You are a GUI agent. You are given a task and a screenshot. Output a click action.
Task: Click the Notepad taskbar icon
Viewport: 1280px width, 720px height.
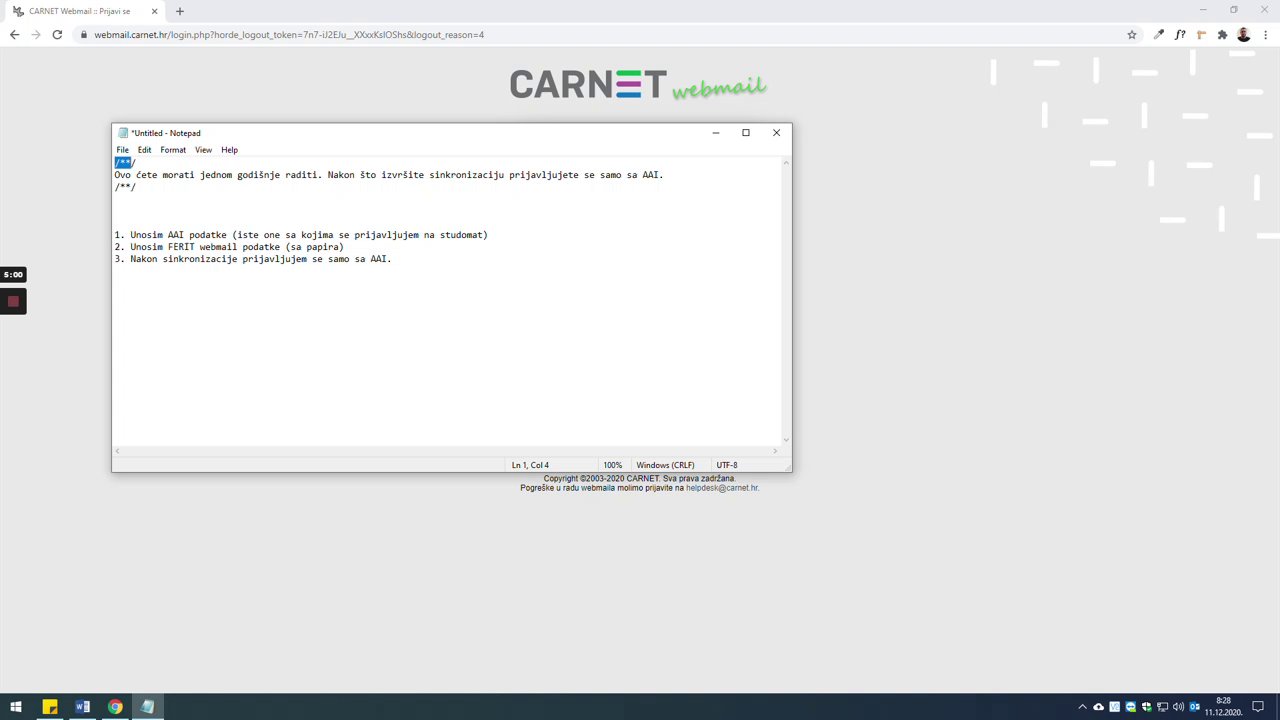pos(148,707)
